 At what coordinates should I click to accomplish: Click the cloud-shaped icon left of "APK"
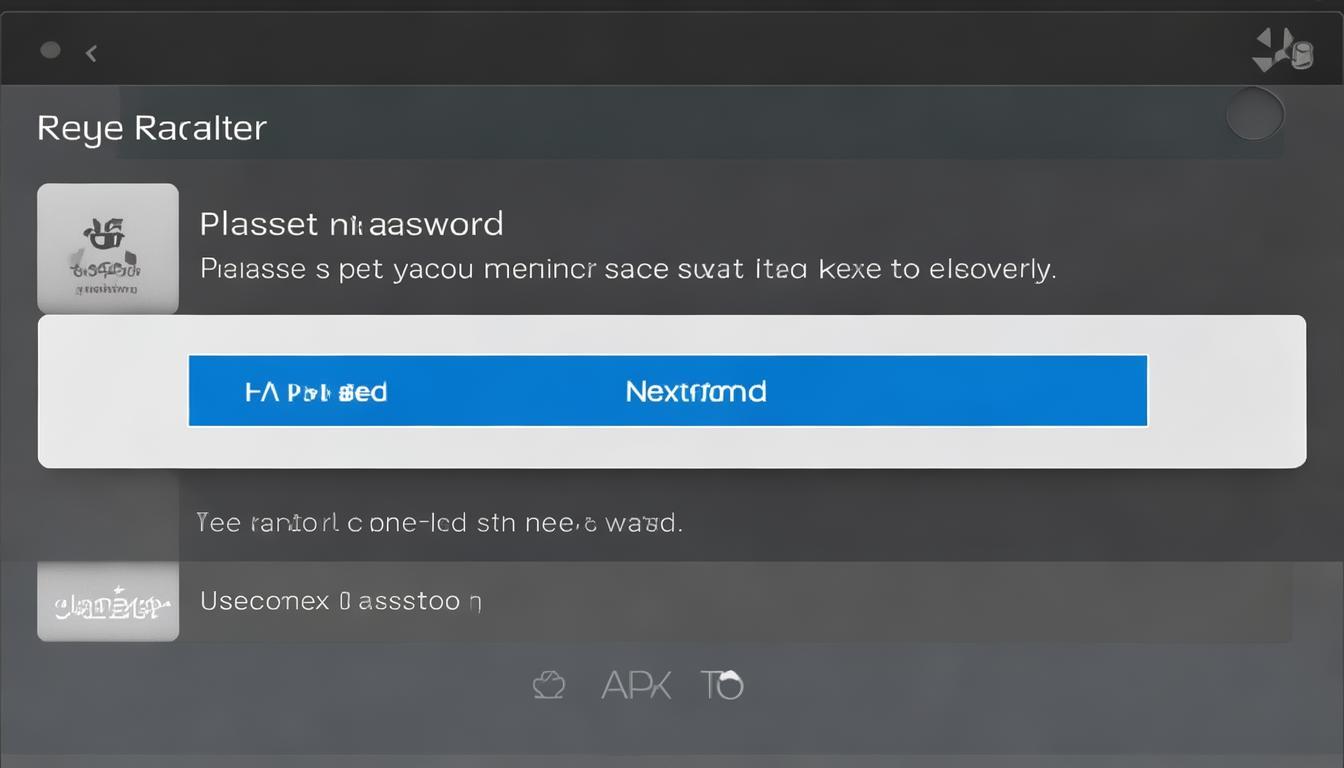[x=548, y=685]
